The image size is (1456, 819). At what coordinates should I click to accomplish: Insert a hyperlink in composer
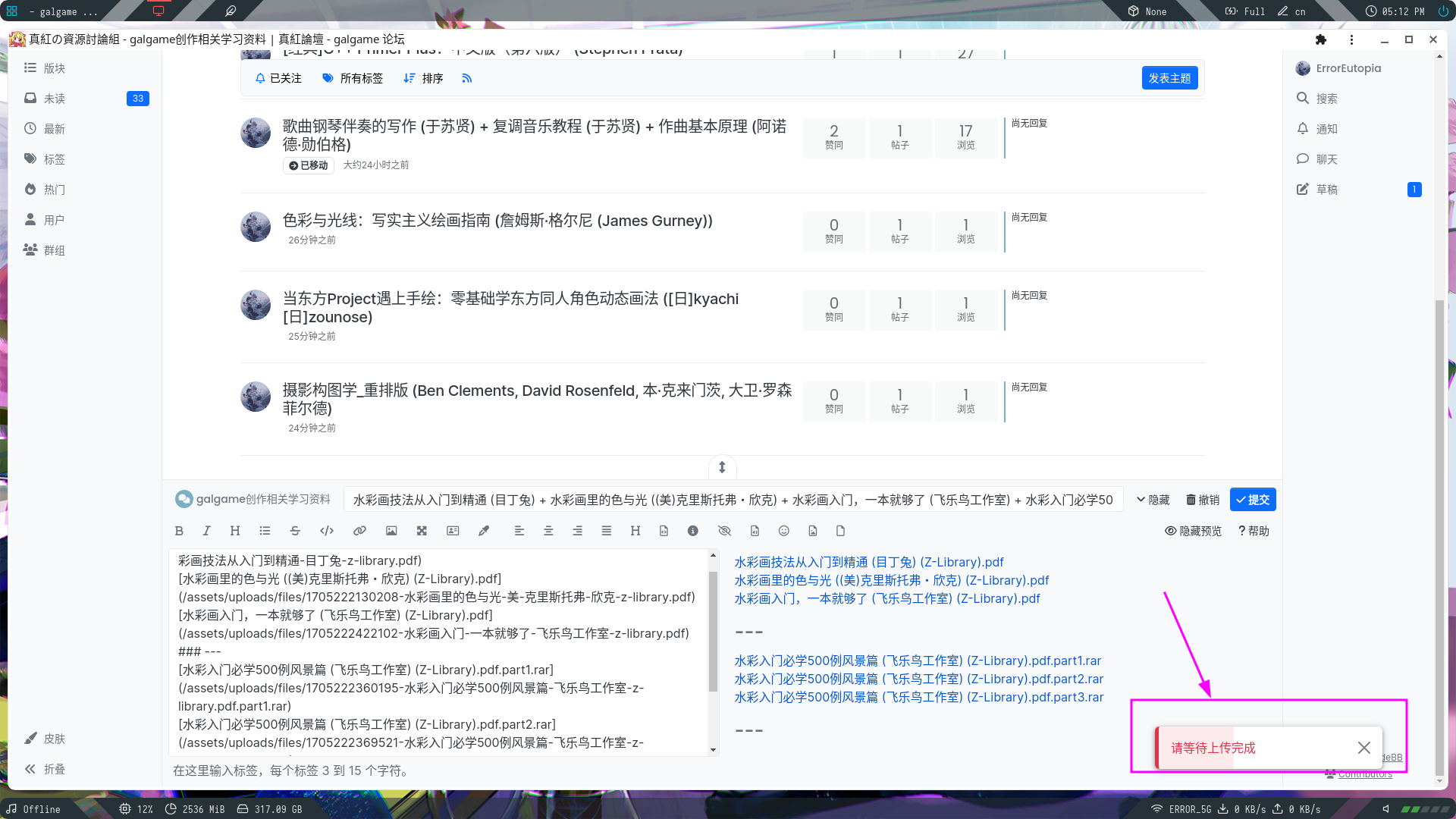coord(359,531)
